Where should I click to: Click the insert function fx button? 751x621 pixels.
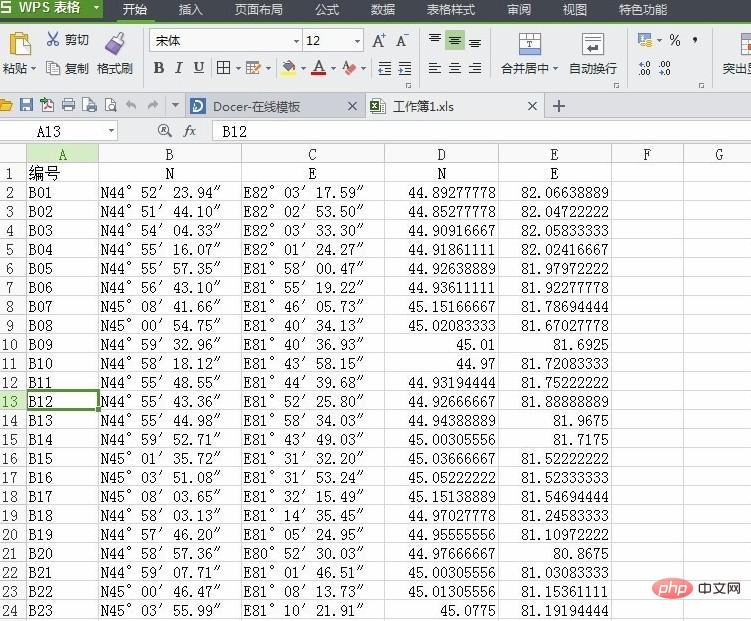click(190, 131)
